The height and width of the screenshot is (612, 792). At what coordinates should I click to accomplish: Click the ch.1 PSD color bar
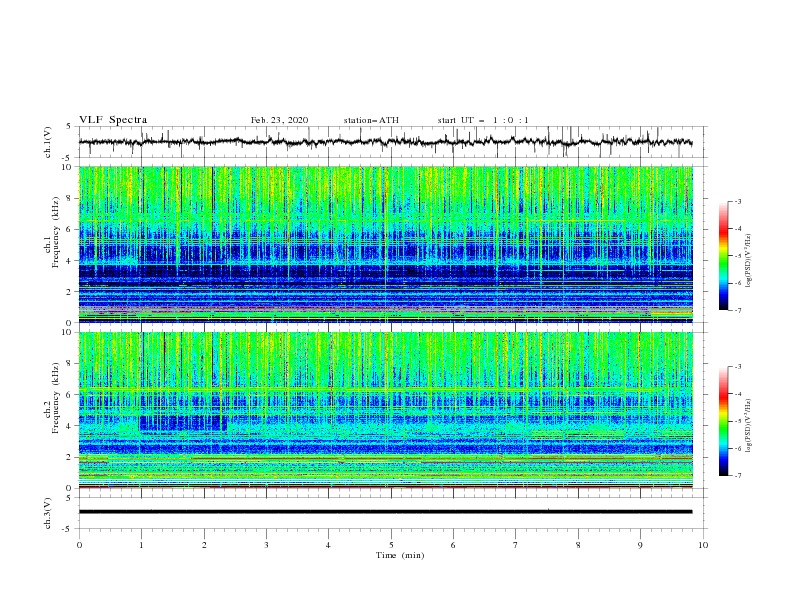click(x=723, y=255)
